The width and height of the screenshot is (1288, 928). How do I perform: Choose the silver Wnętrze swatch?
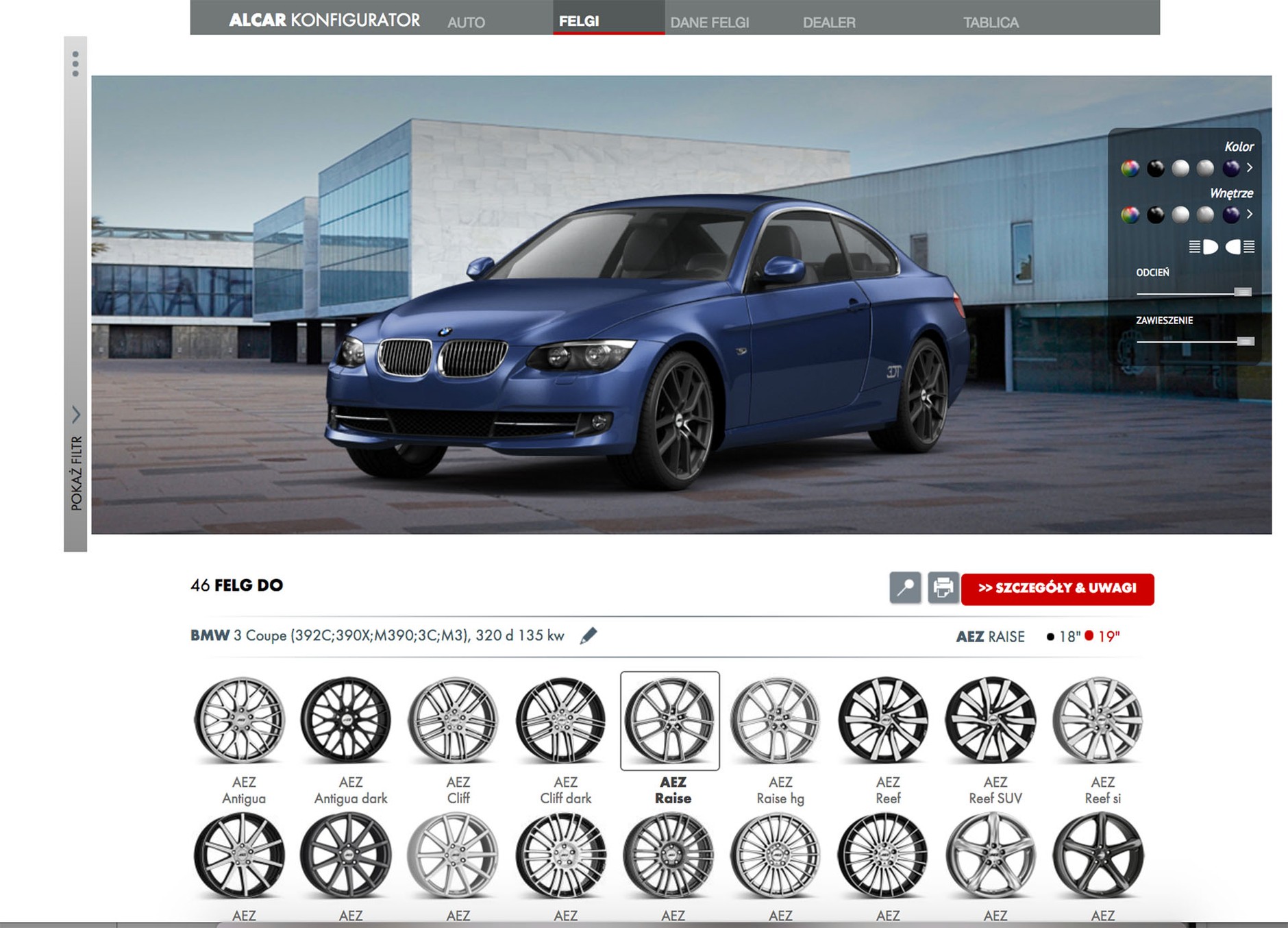(x=1205, y=215)
